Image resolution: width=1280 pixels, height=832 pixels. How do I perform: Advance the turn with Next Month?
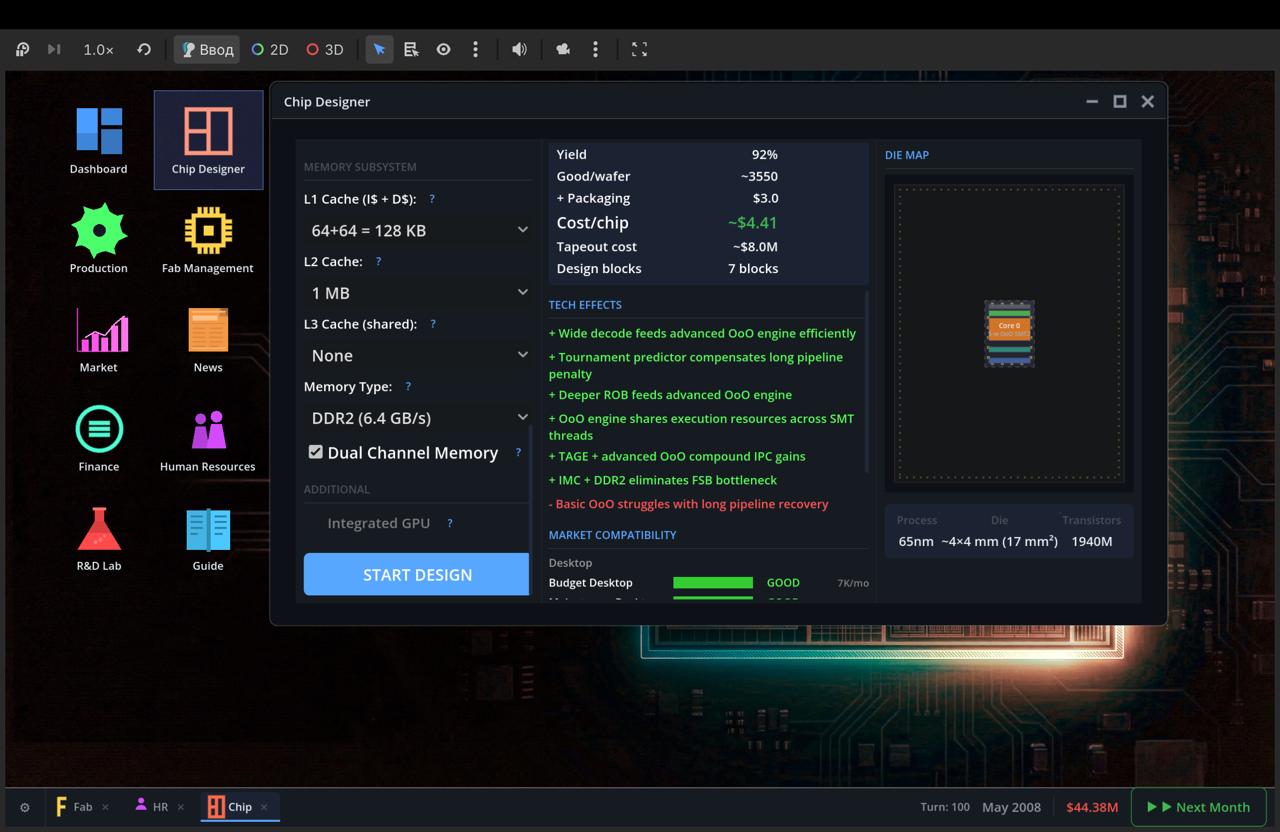click(x=1198, y=807)
